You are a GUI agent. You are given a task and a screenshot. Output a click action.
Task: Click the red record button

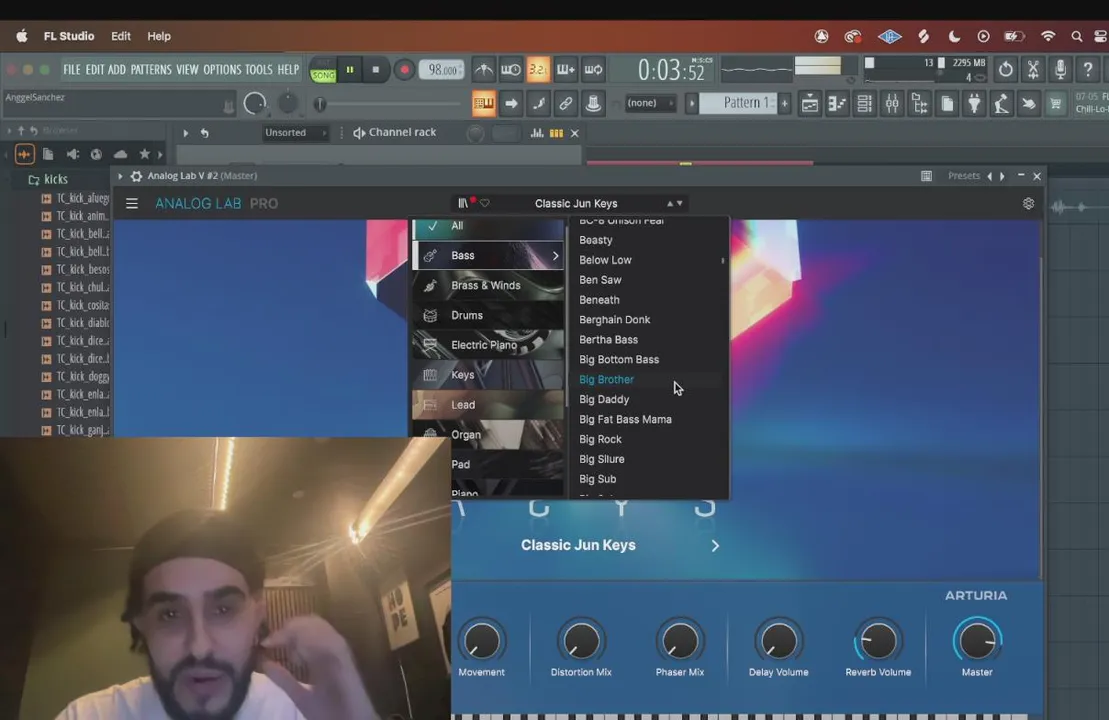[x=405, y=70]
